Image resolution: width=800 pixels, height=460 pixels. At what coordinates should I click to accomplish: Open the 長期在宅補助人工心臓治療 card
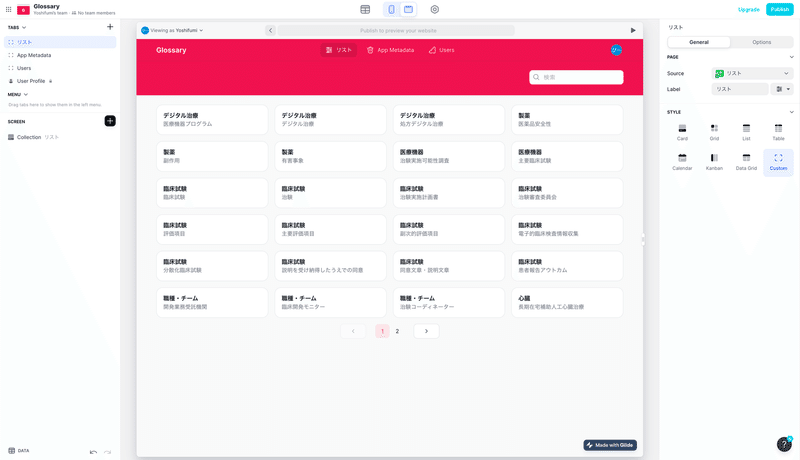(x=567, y=302)
